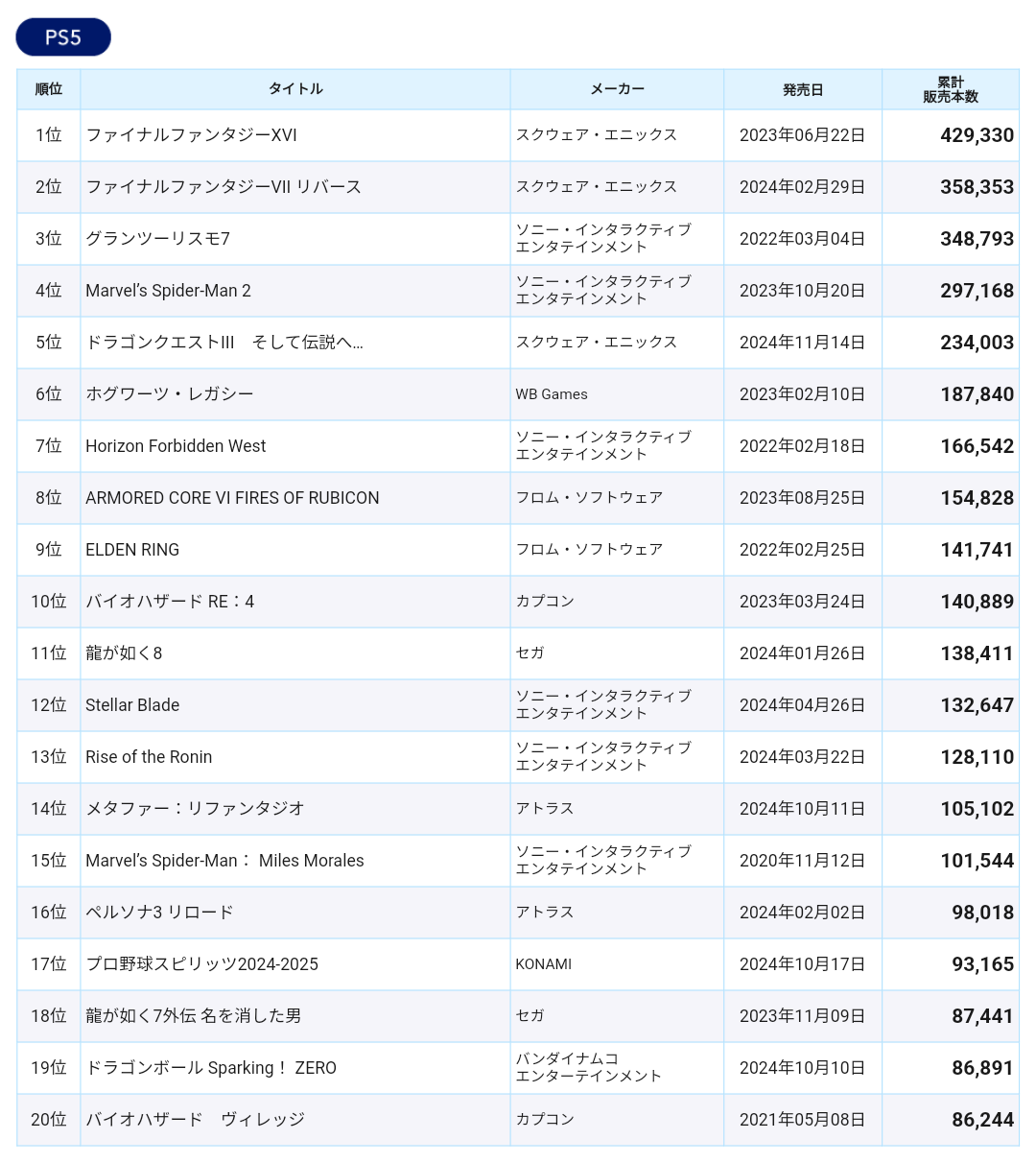Screen dimensions: 1036x1163
Task: Click the Marvel's Spider-Man 2 title
Action: pyautogui.click(x=168, y=291)
